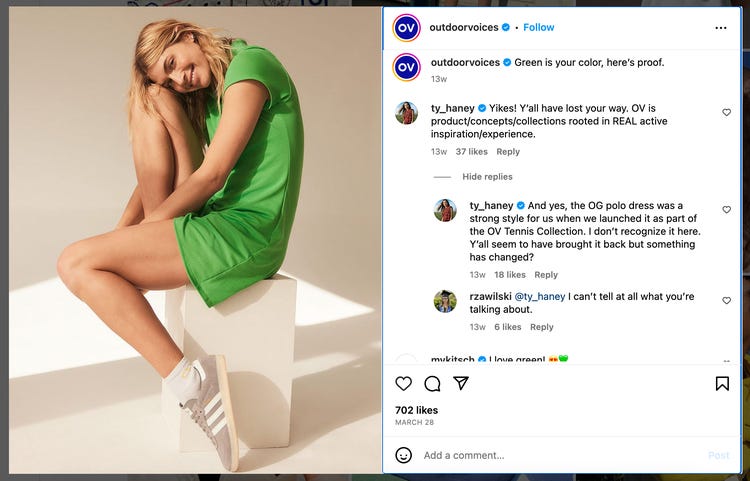Open the emoji picker in comment box
This screenshot has height=481, width=750.
tap(403, 455)
